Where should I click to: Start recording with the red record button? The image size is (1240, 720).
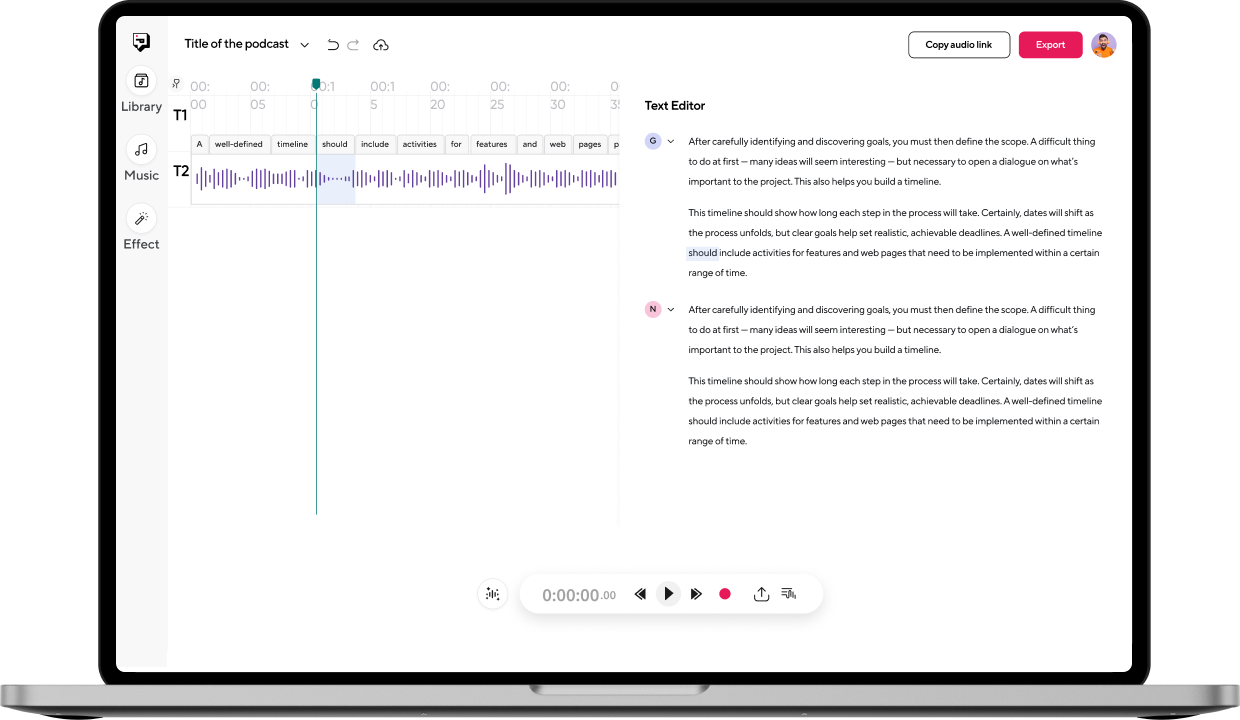(x=725, y=594)
